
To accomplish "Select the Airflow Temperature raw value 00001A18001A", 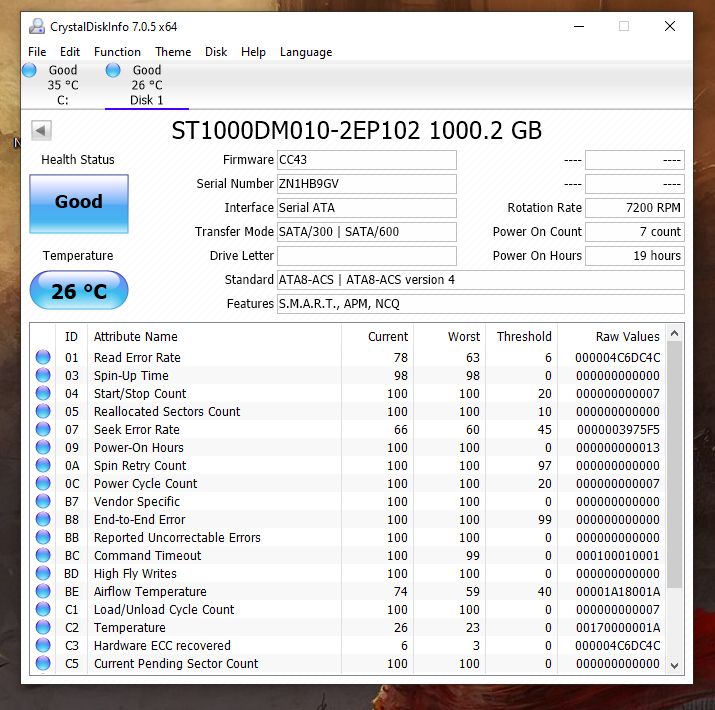I will pyautogui.click(x=618, y=591).
